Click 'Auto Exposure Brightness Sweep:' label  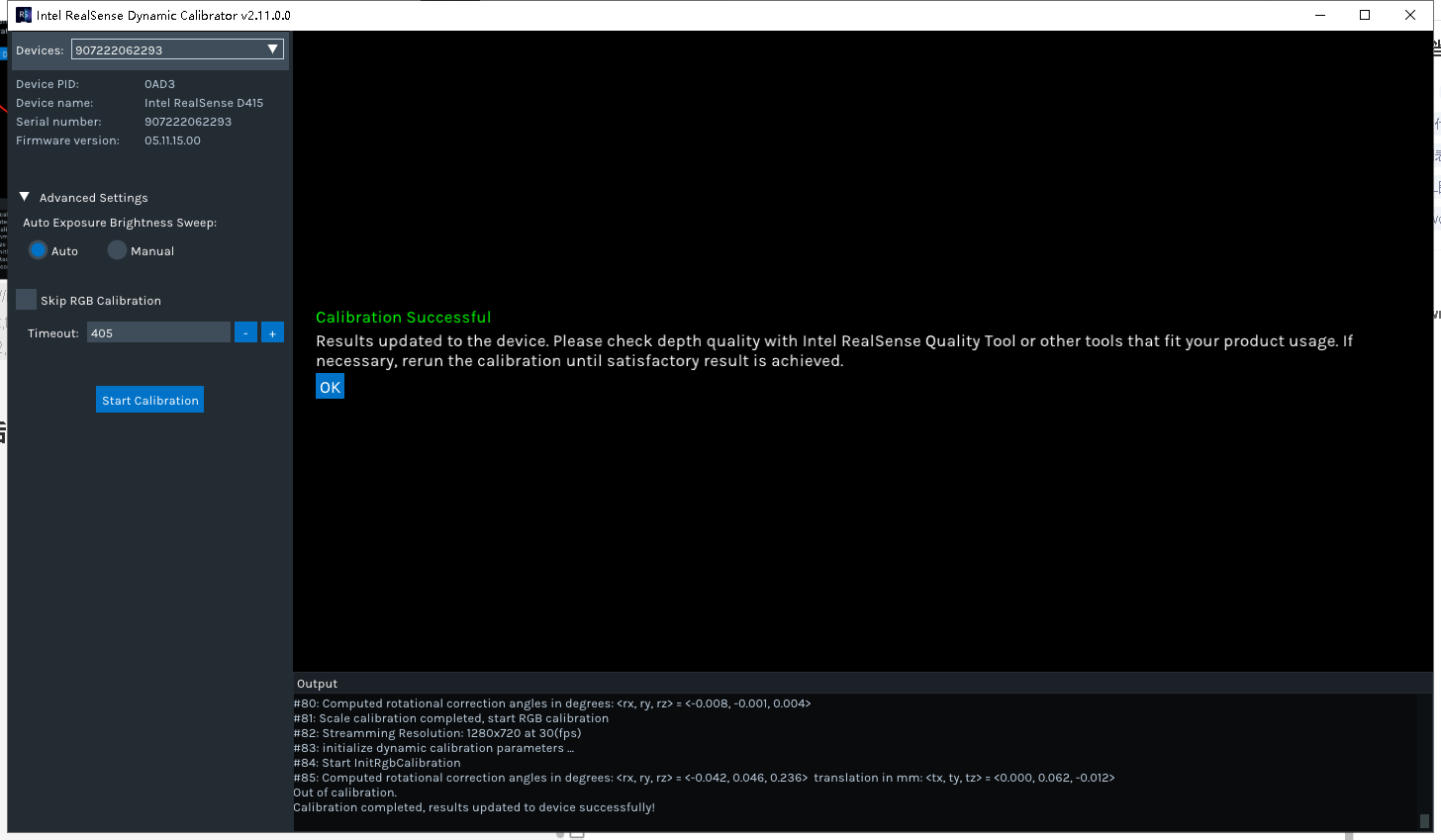click(x=120, y=223)
